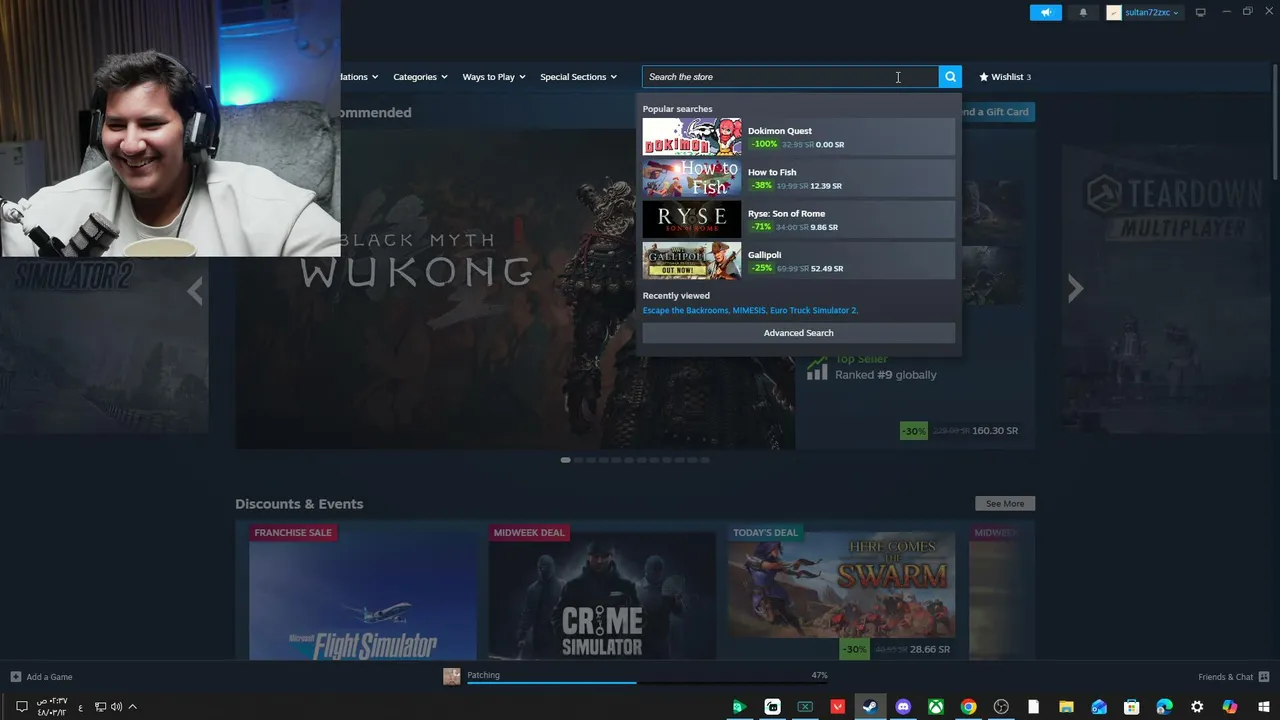Viewport: 1280px width, 720px height.
Task: Open Euro Truck Simulator 2 recently viewed link
Action: tap(814, 311)
